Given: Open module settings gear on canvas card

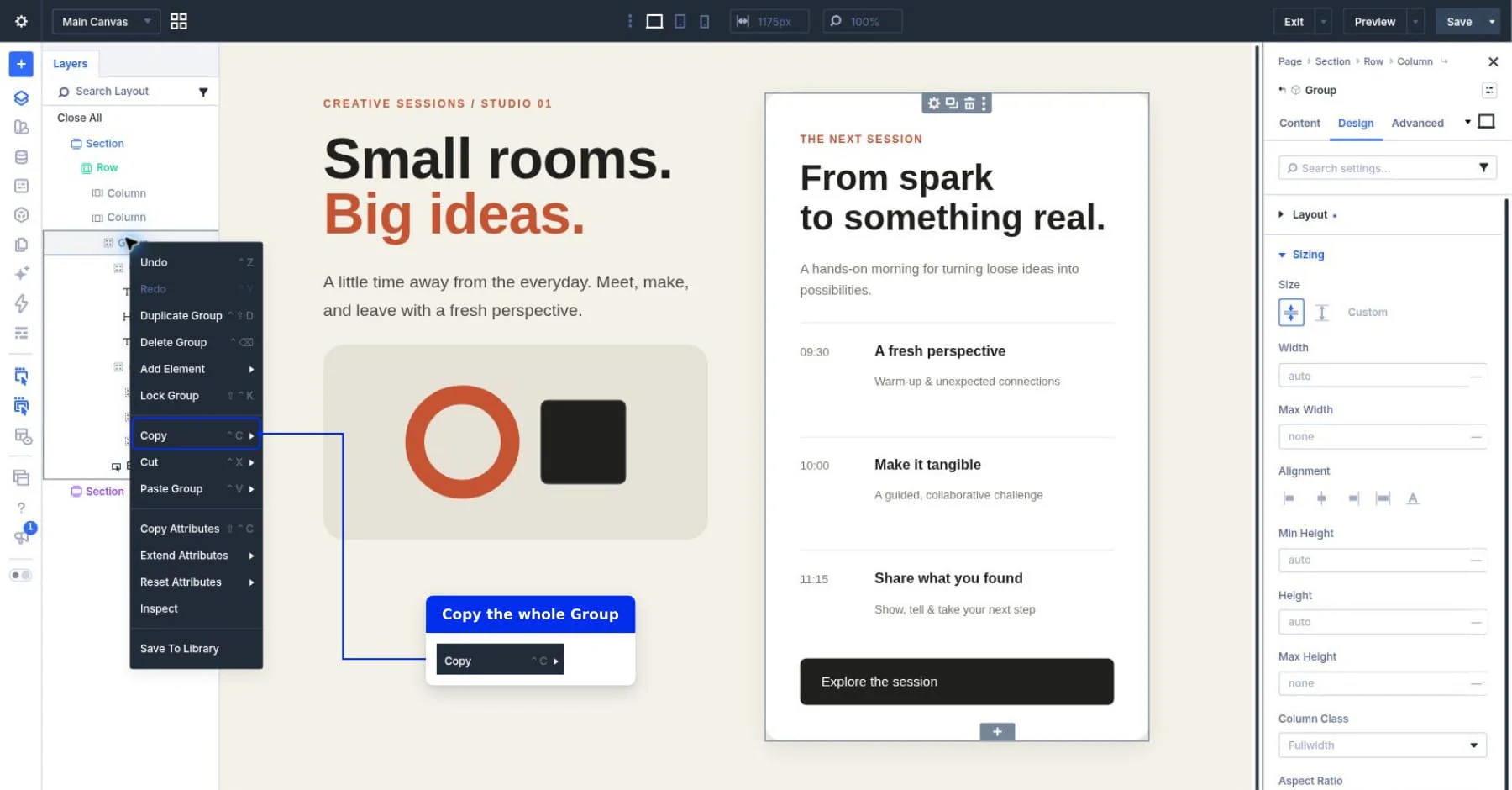Looking at the screenshot, I should (933, 103).
